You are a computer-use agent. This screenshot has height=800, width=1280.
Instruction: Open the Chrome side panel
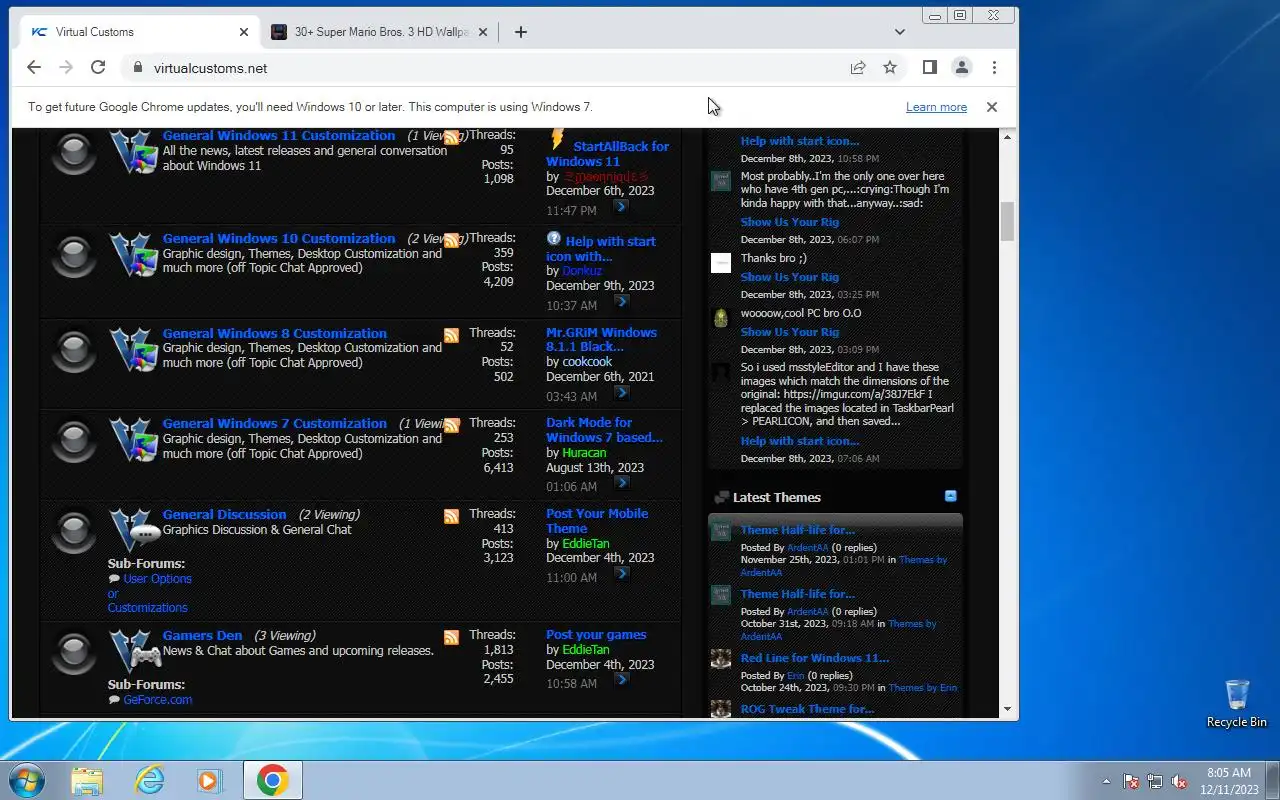point(930,68)
